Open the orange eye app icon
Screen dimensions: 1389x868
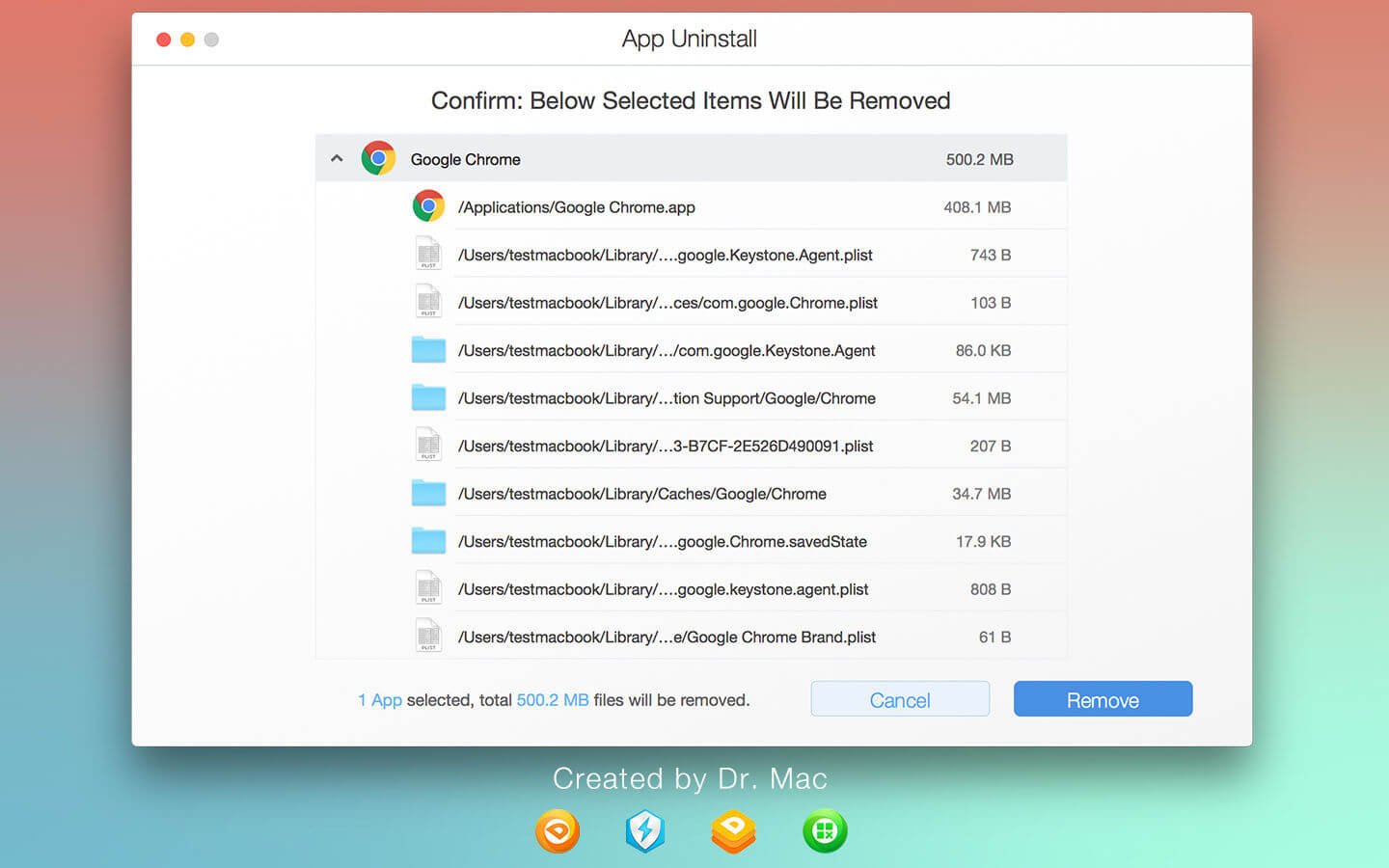(x=558, y=831)
